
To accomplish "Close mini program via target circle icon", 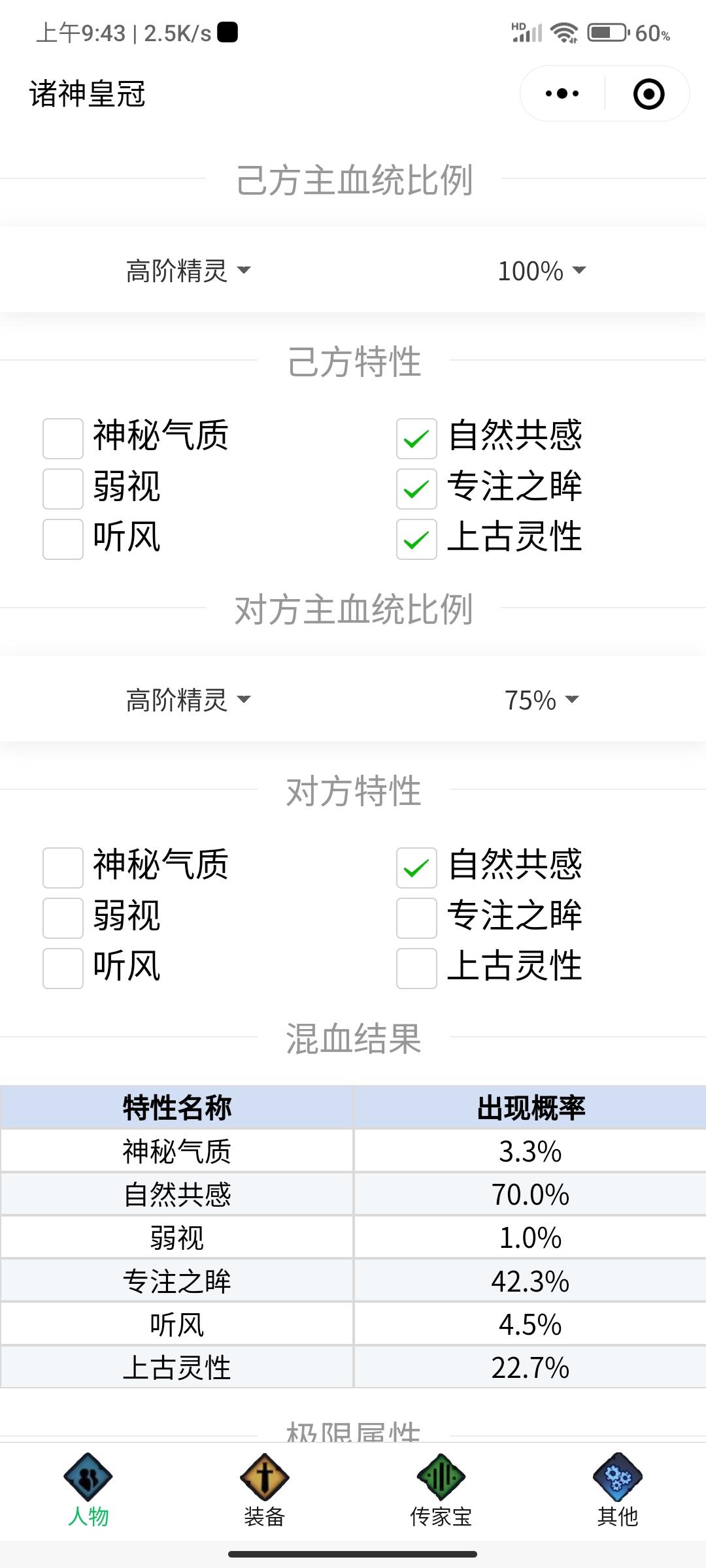I will coord(648,93).
